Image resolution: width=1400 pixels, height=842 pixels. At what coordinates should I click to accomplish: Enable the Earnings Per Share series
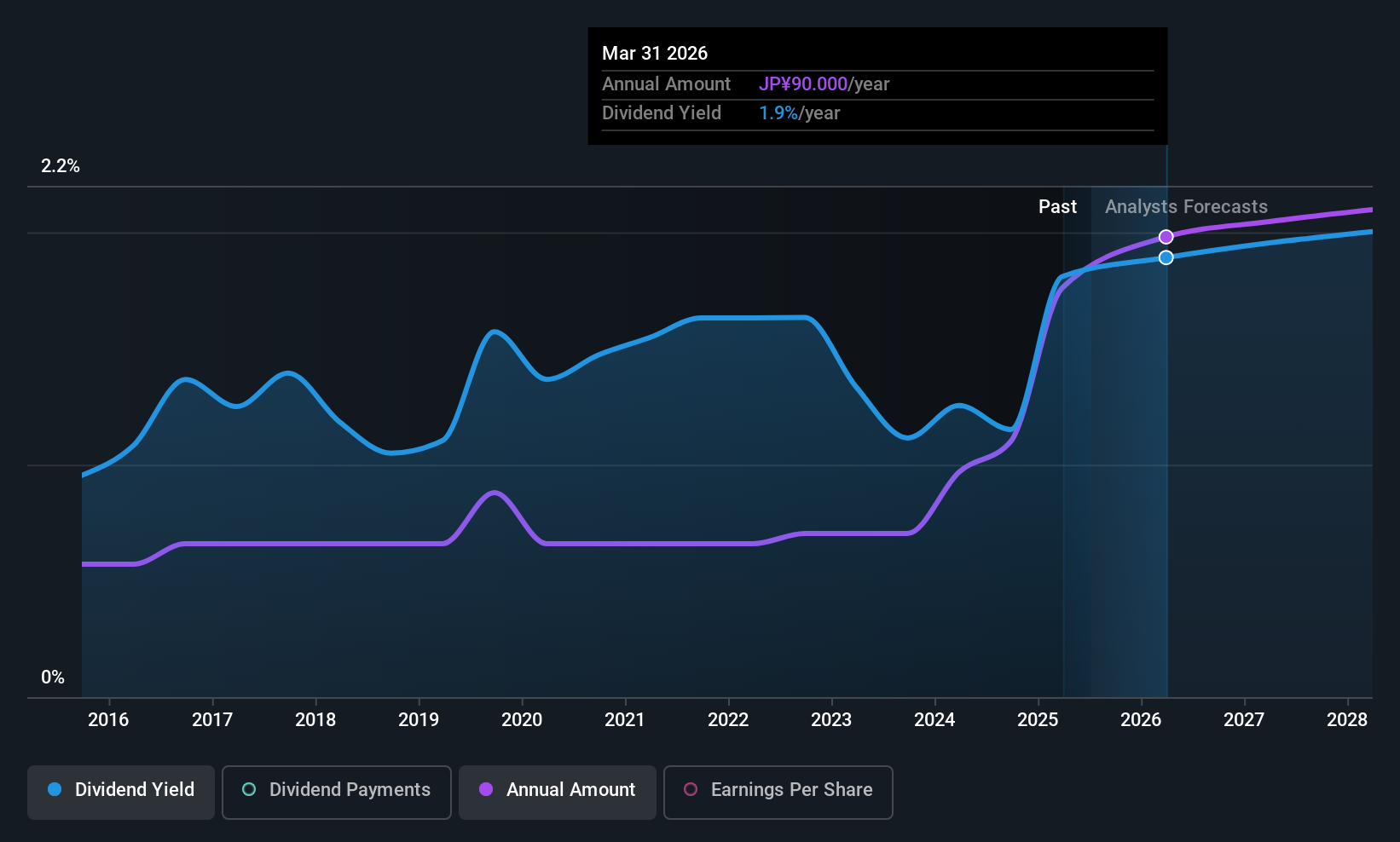click(778, 792)
